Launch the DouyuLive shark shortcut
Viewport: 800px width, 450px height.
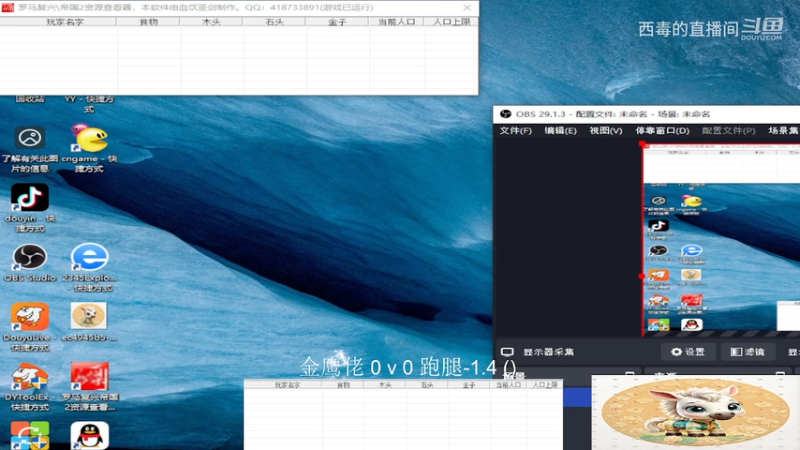[30, 327]
